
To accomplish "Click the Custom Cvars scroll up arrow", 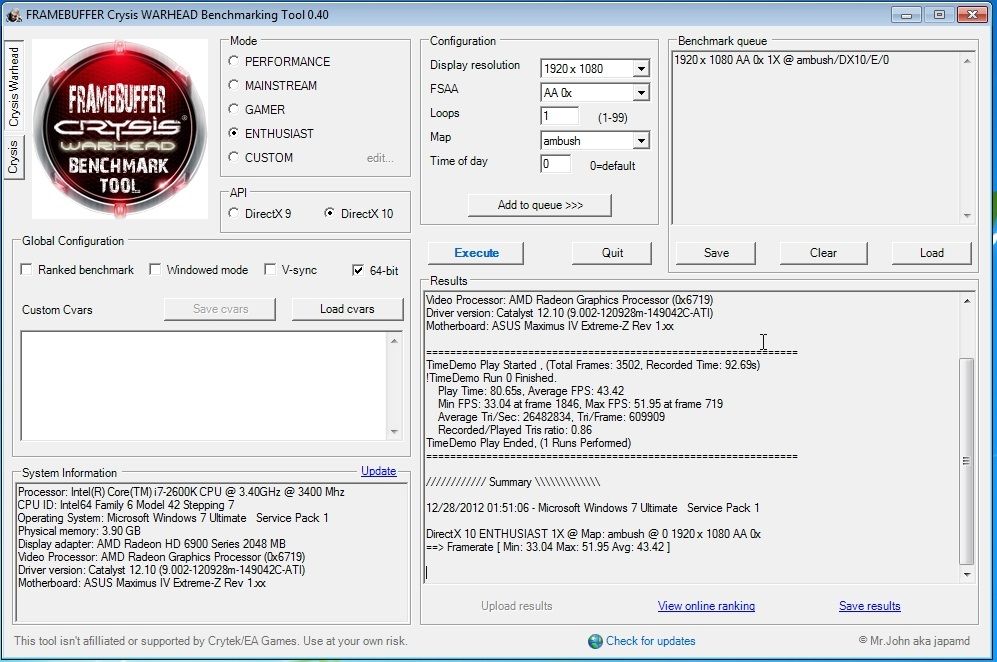I will (x=394, y=341).
